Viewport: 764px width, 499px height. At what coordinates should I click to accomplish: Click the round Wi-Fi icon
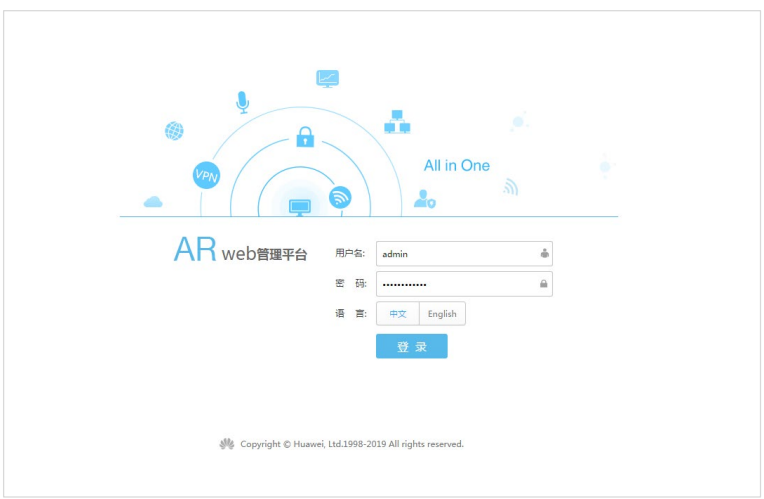coord(340,197)
